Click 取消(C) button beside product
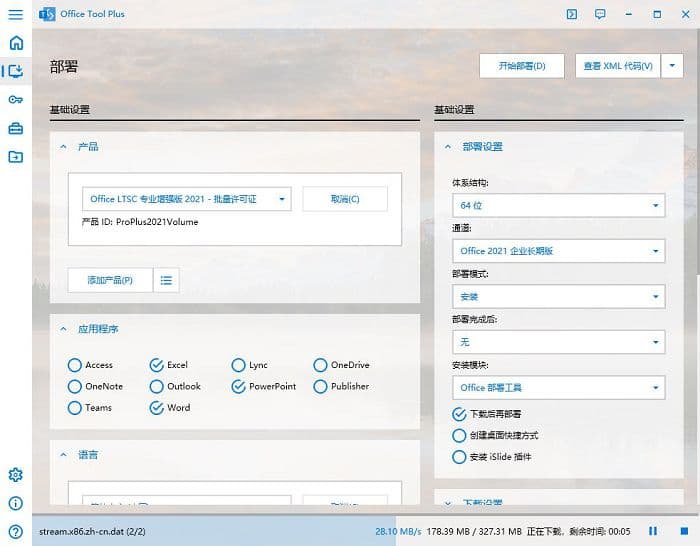Image resolution: width=700 pixels, height=546 pixels. coord(345,199)
